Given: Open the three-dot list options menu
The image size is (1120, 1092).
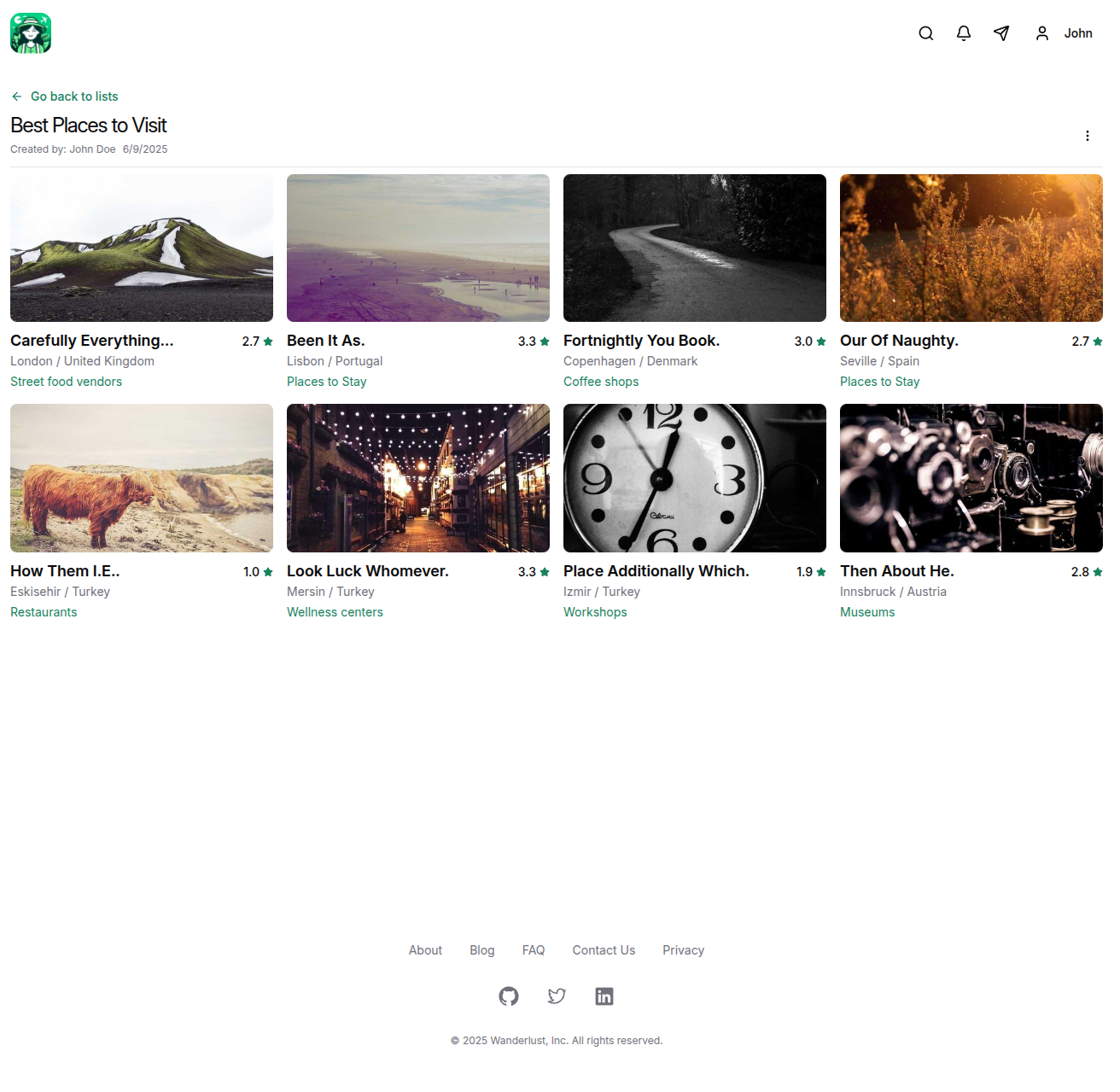Looking at the screenshot, I should [1088, 136].
